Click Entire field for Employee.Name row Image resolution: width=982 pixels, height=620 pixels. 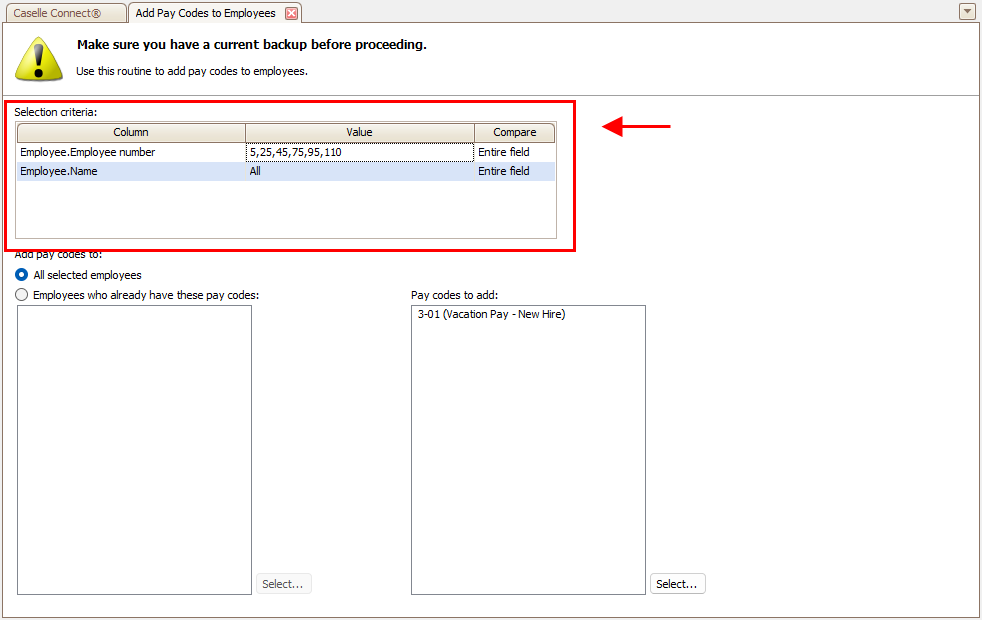tap(514, 171)
